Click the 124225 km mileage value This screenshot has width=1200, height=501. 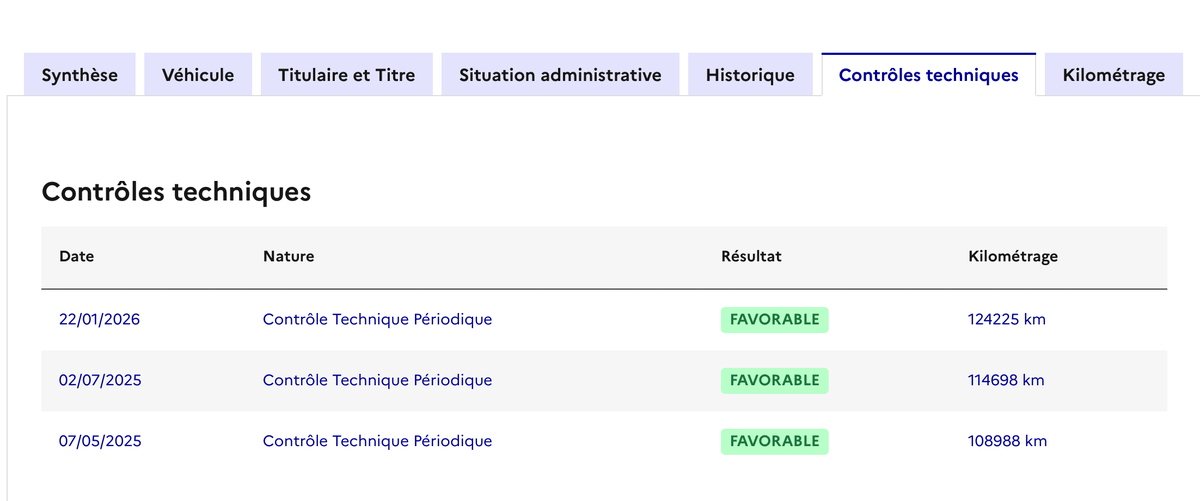(x=1007, y=320)
